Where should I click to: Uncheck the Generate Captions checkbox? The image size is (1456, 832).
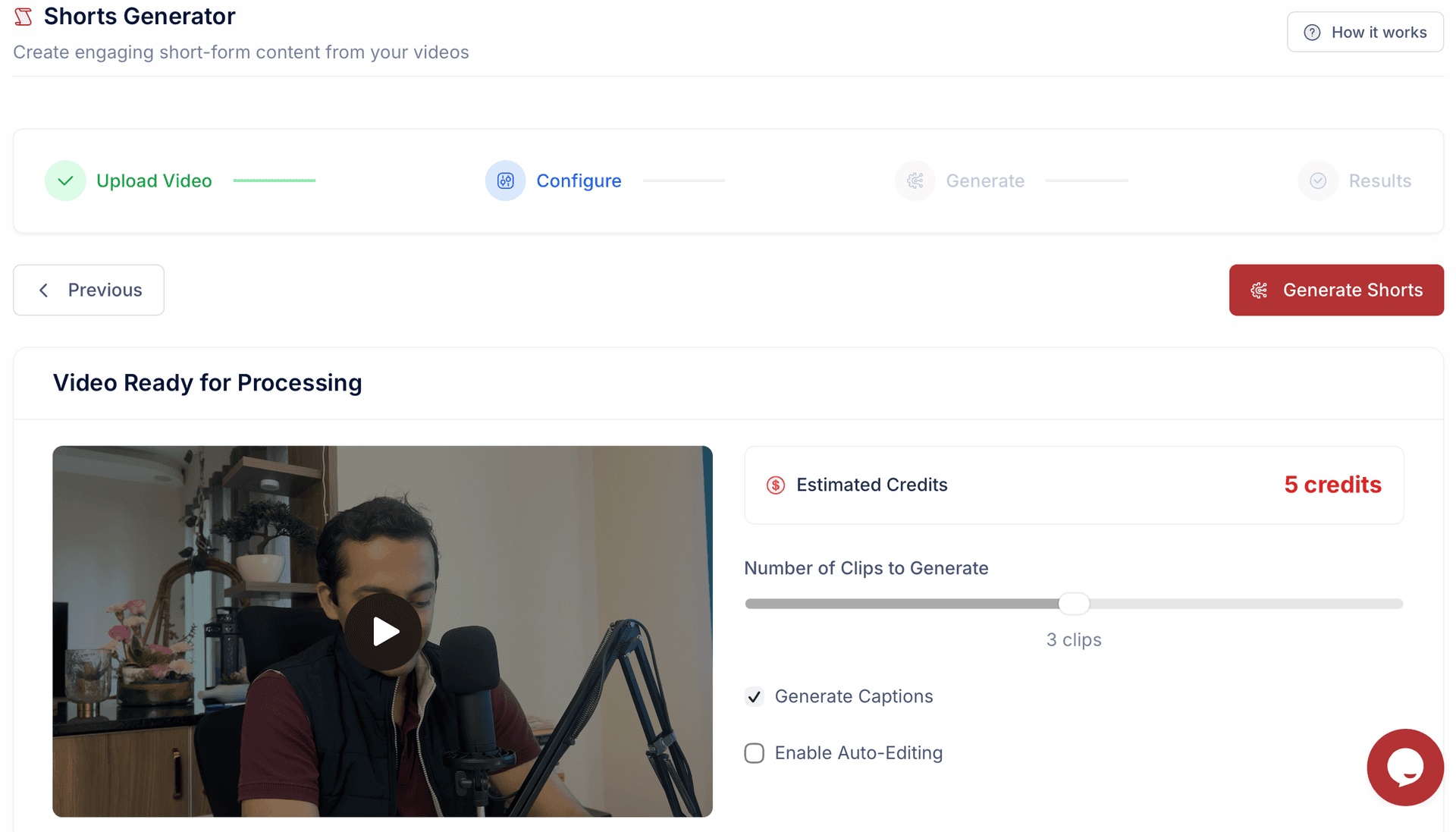click(754, 697)
